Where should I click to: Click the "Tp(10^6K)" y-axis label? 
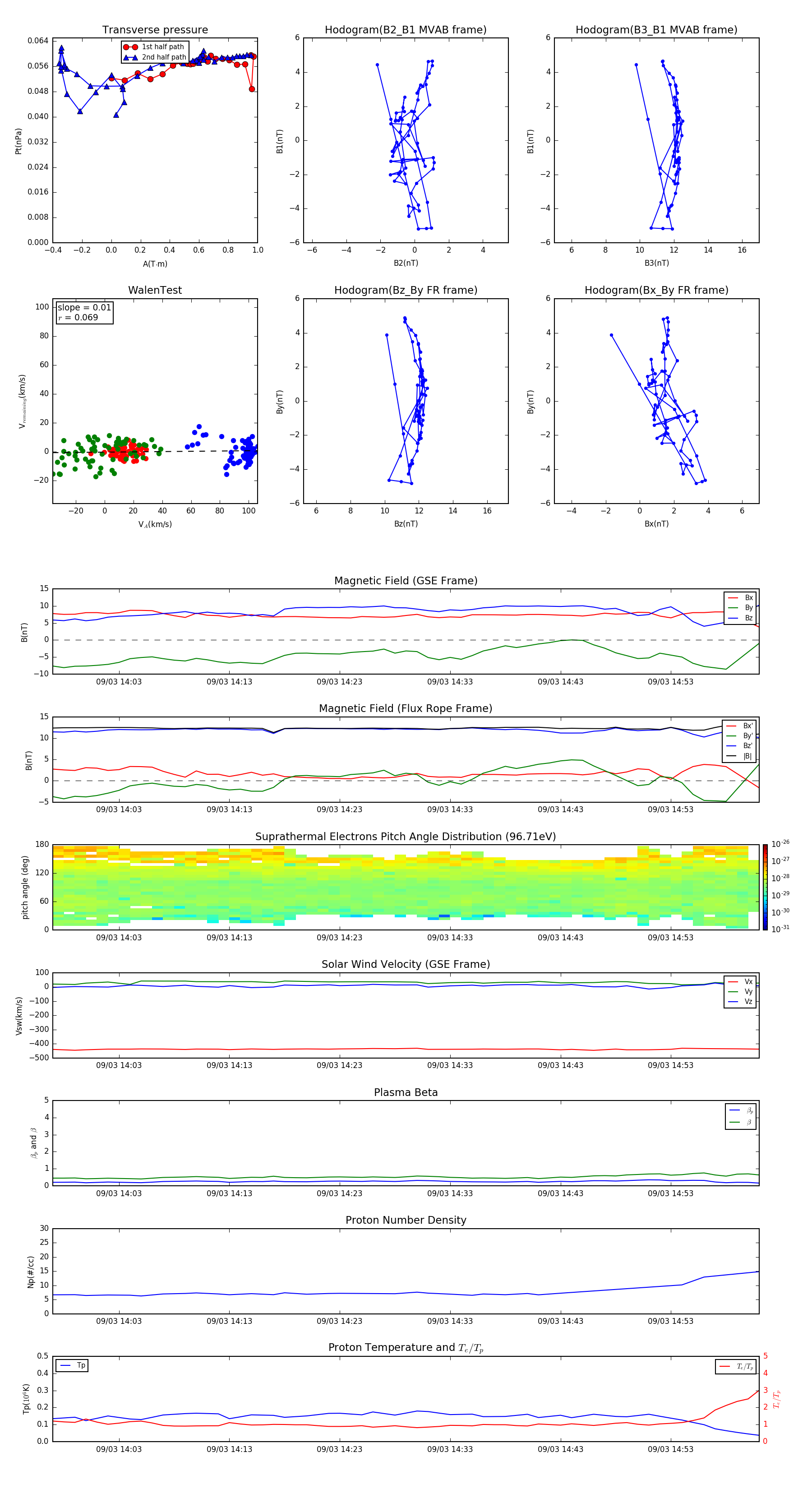tap(26, 1399)
